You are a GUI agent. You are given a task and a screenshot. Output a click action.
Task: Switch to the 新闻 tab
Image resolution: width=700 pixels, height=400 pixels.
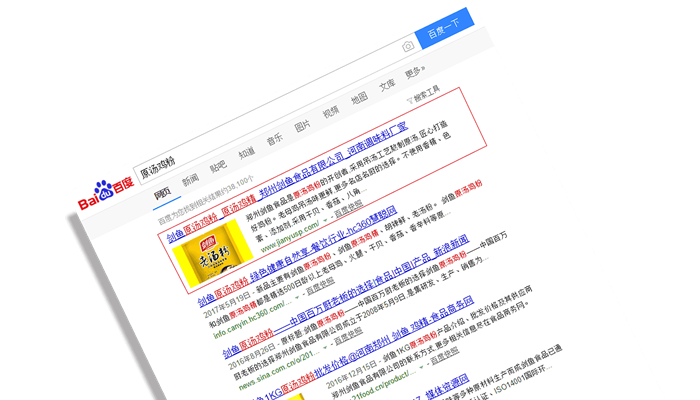coord(190,180)
